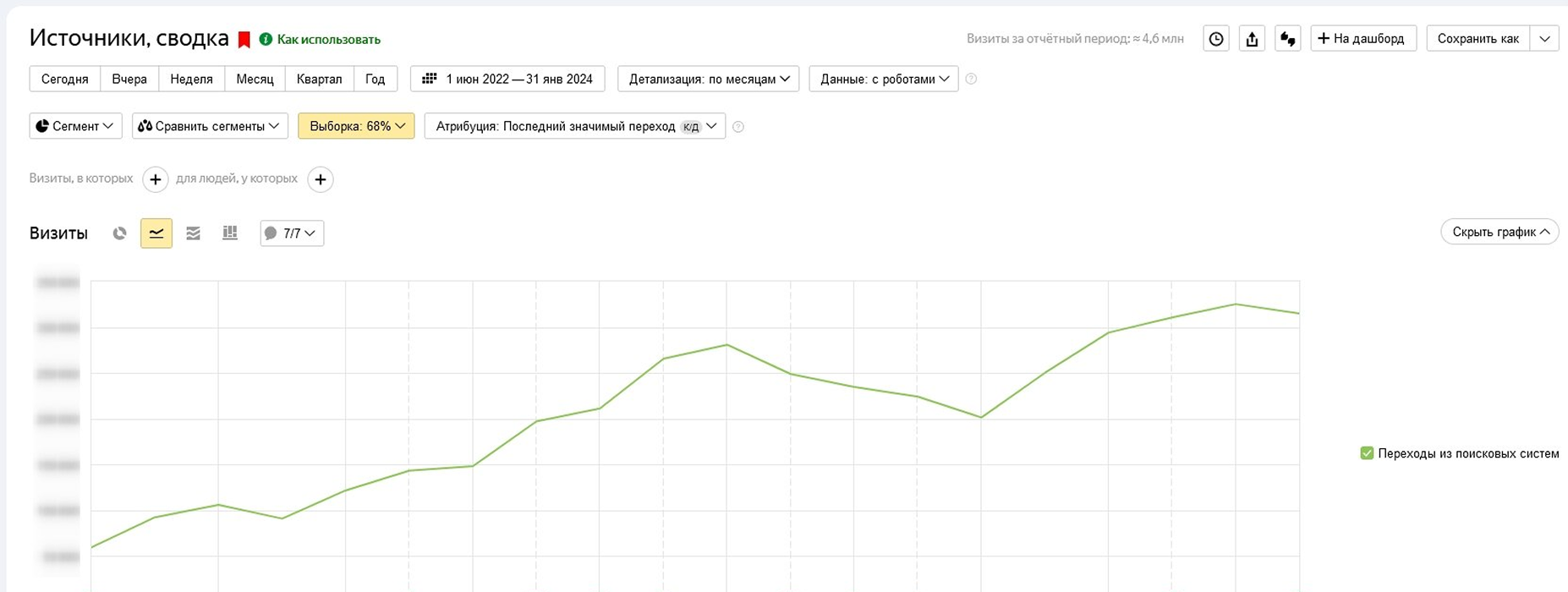
Task: Click the red bookmark icon by title
Action: 244,40
